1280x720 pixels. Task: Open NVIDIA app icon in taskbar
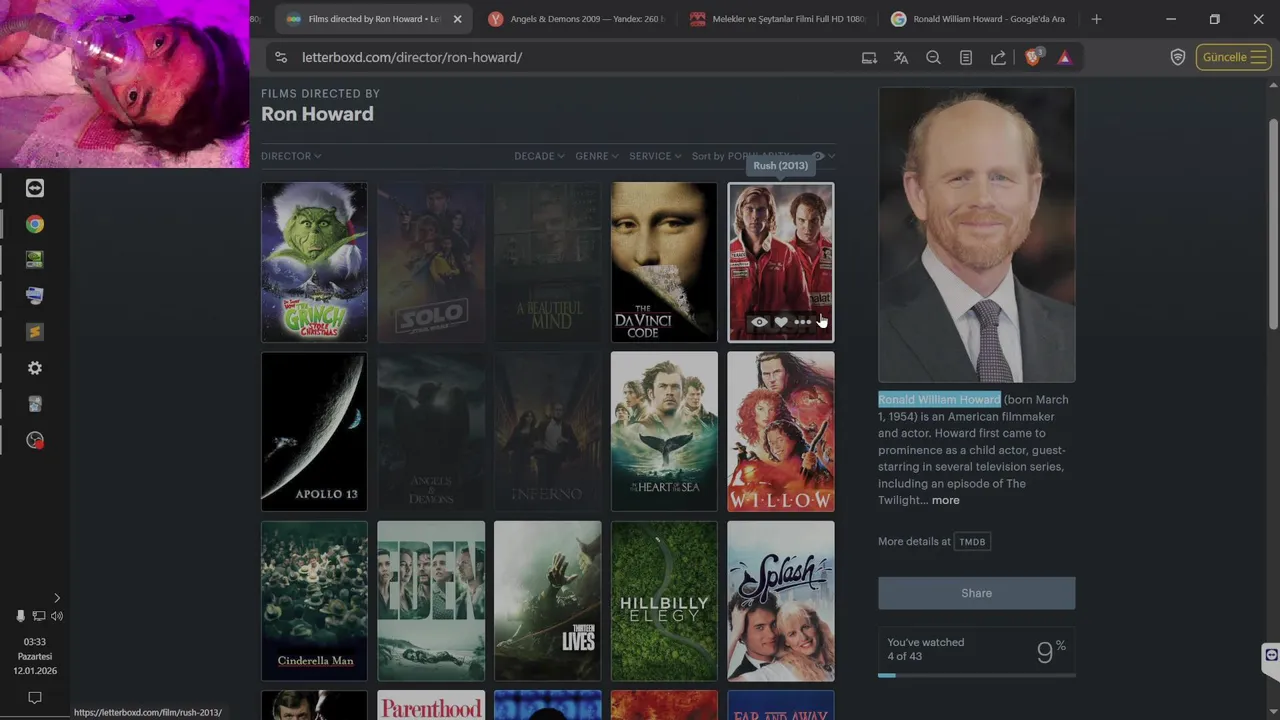[x=35, y=260]
